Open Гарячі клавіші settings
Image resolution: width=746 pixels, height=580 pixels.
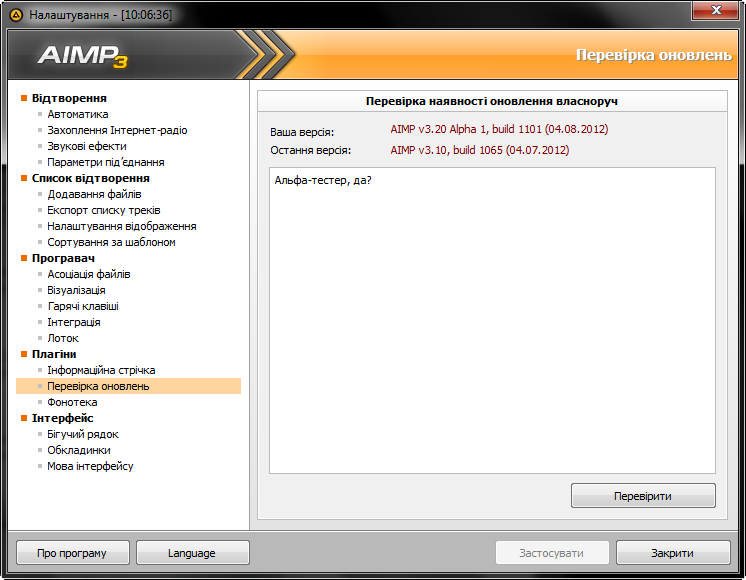(83, 306)
